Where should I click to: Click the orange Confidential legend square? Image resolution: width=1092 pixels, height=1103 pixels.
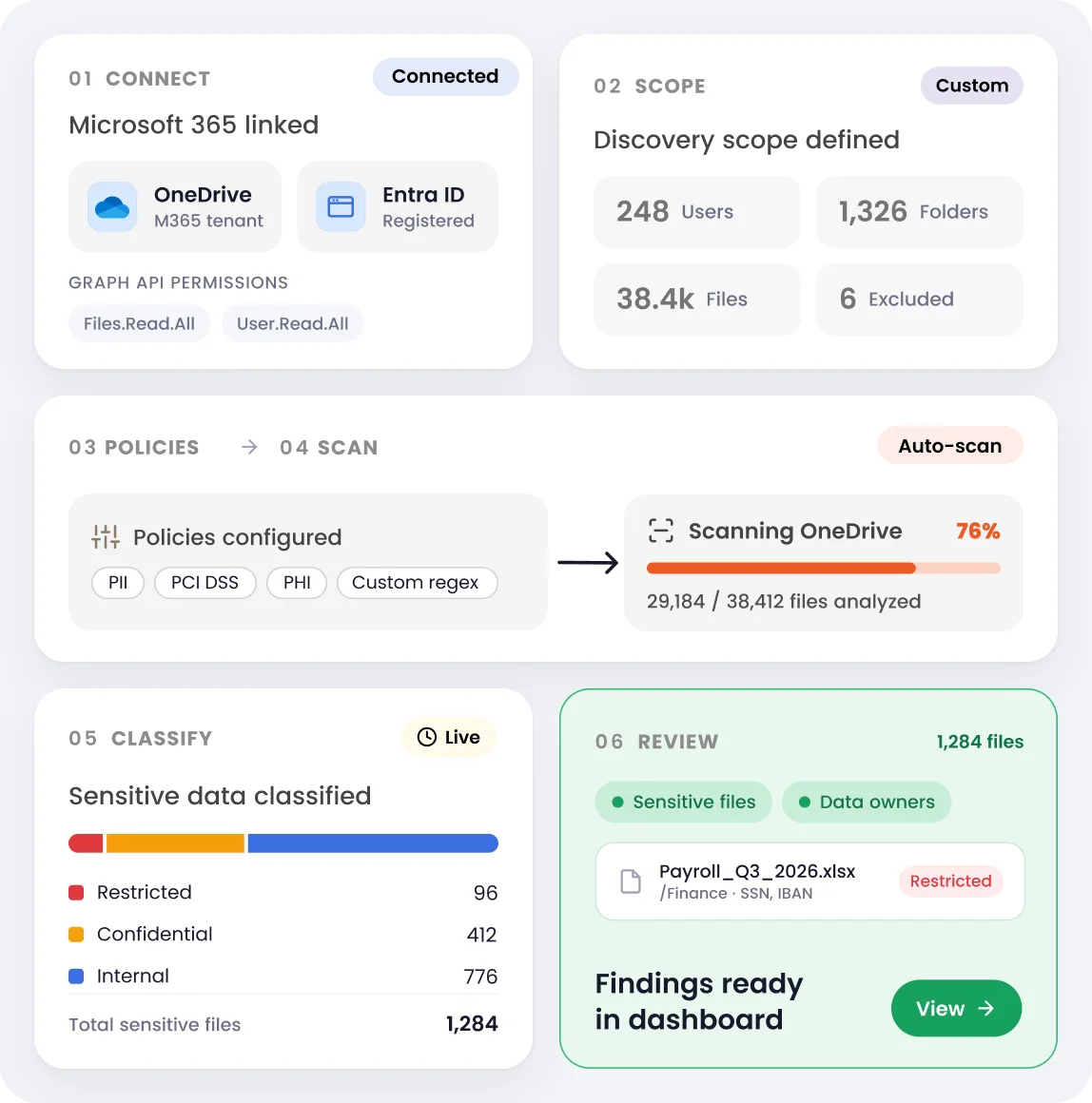(76, 934)
